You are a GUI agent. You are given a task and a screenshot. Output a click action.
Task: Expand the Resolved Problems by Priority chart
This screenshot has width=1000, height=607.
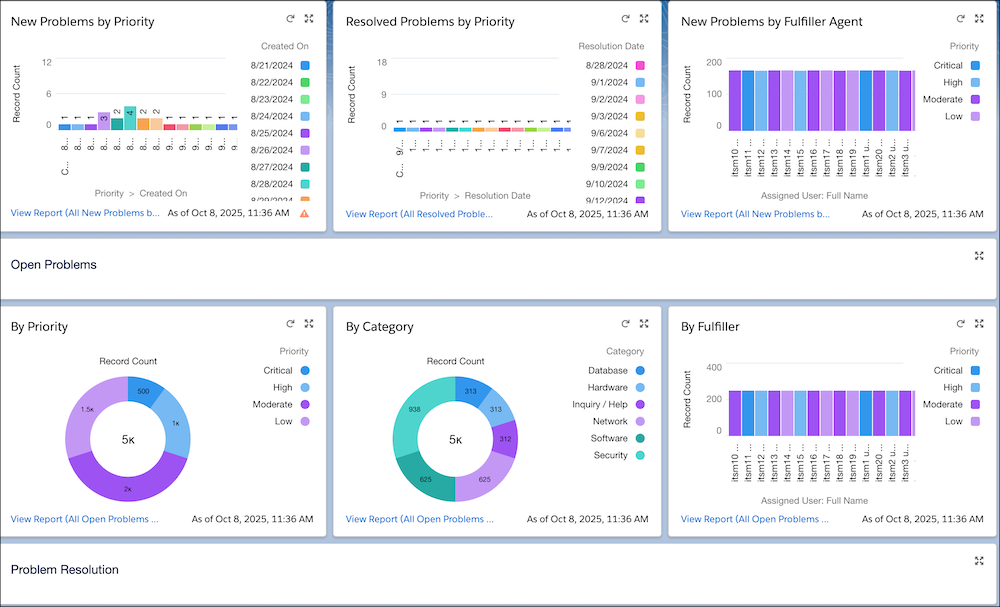click(644, 19)
